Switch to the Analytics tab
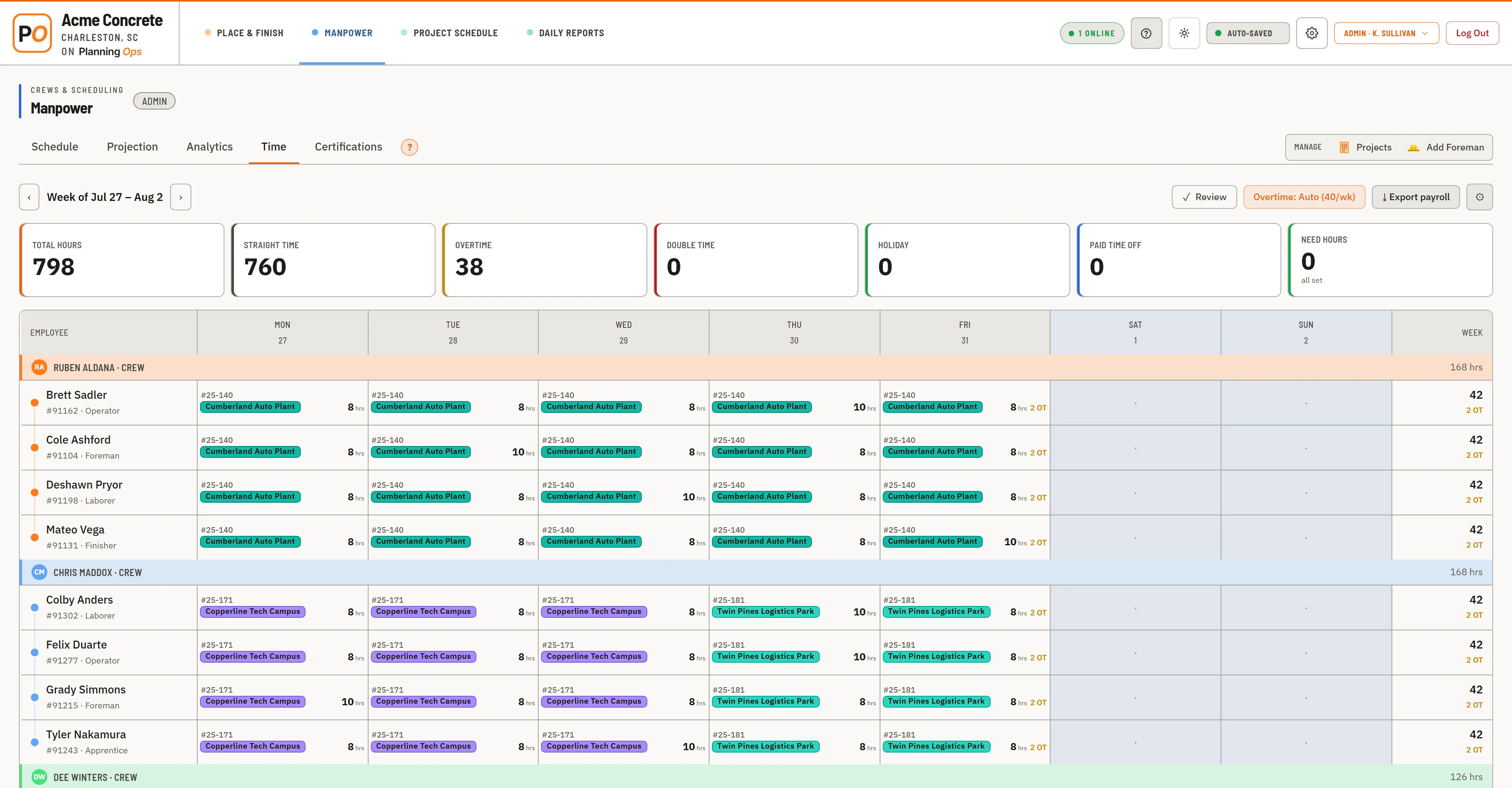Image resolution: width=1512 pixels, height=788 pixels. (x=209, y=147)
